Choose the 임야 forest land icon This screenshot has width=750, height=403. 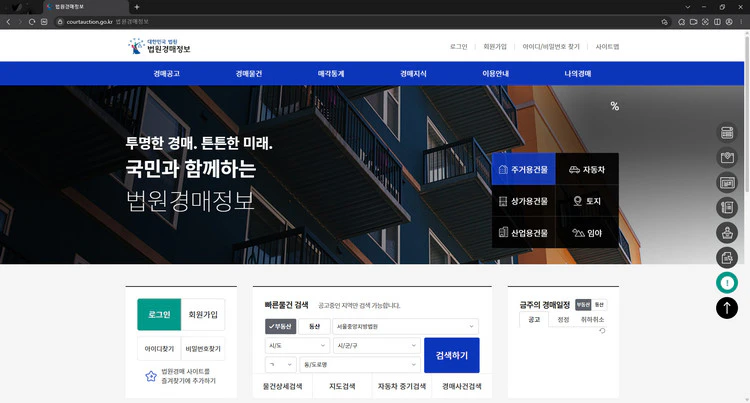(587, 232)
